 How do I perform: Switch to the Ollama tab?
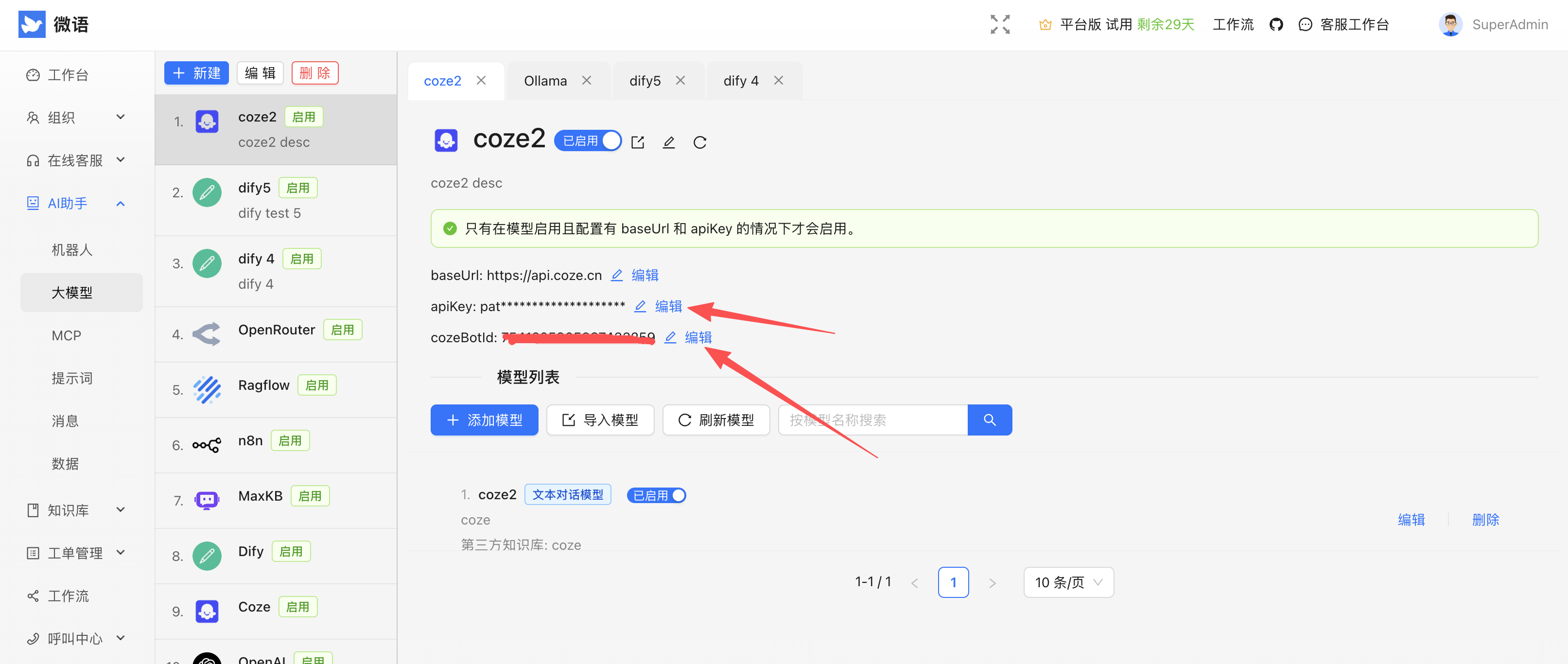tap(545, 80)
